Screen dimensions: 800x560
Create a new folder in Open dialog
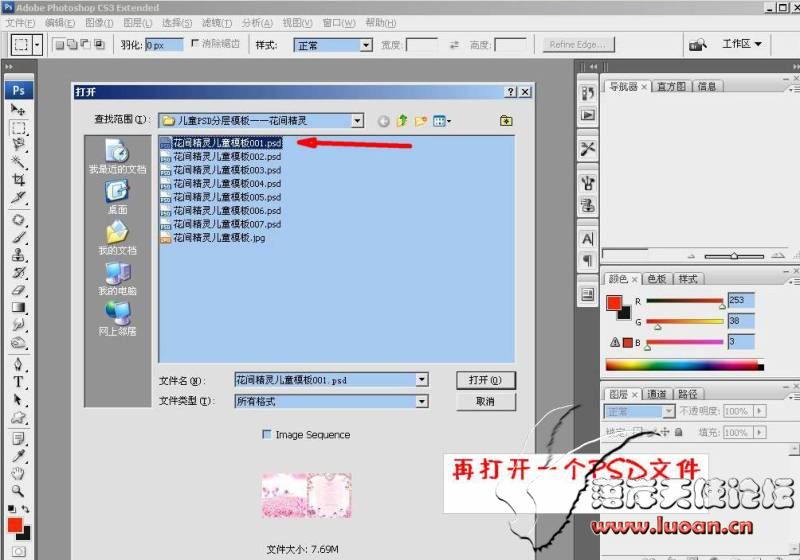420,121
